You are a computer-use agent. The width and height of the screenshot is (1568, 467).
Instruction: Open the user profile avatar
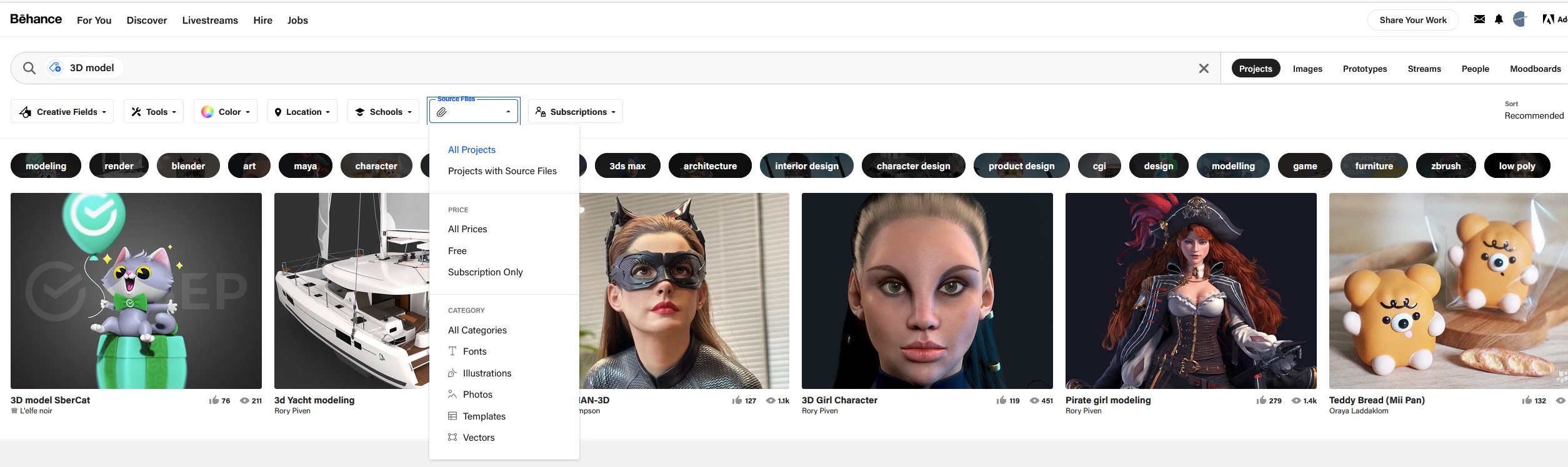click(1520, 19)
